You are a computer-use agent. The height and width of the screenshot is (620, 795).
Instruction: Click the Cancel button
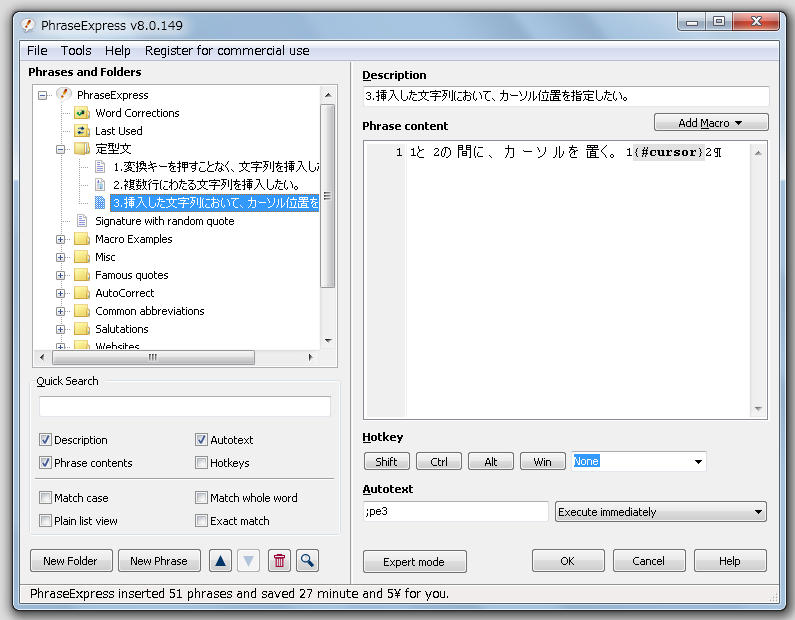648,561
